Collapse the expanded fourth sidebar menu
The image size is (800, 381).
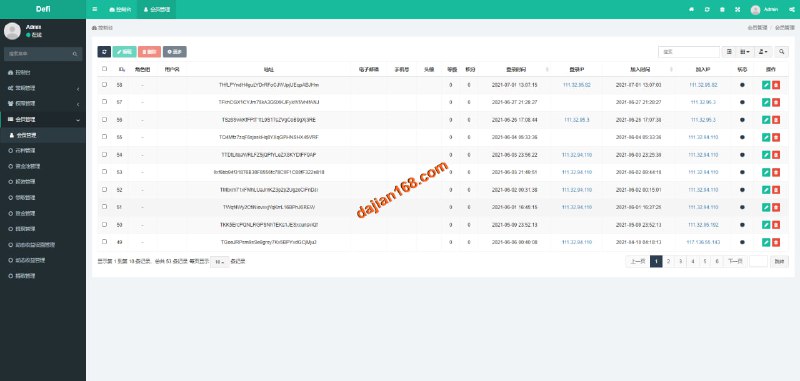pyautogui.click(x=43, y=119)
